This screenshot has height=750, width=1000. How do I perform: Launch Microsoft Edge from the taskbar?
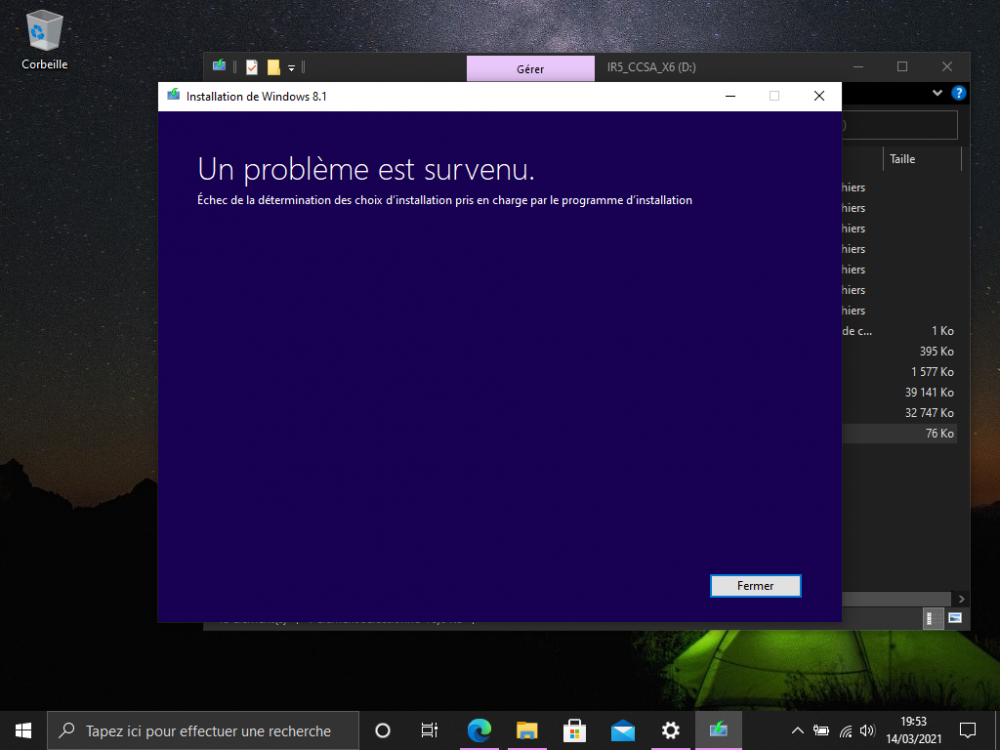pyautogui.click(x=479, y=730)
